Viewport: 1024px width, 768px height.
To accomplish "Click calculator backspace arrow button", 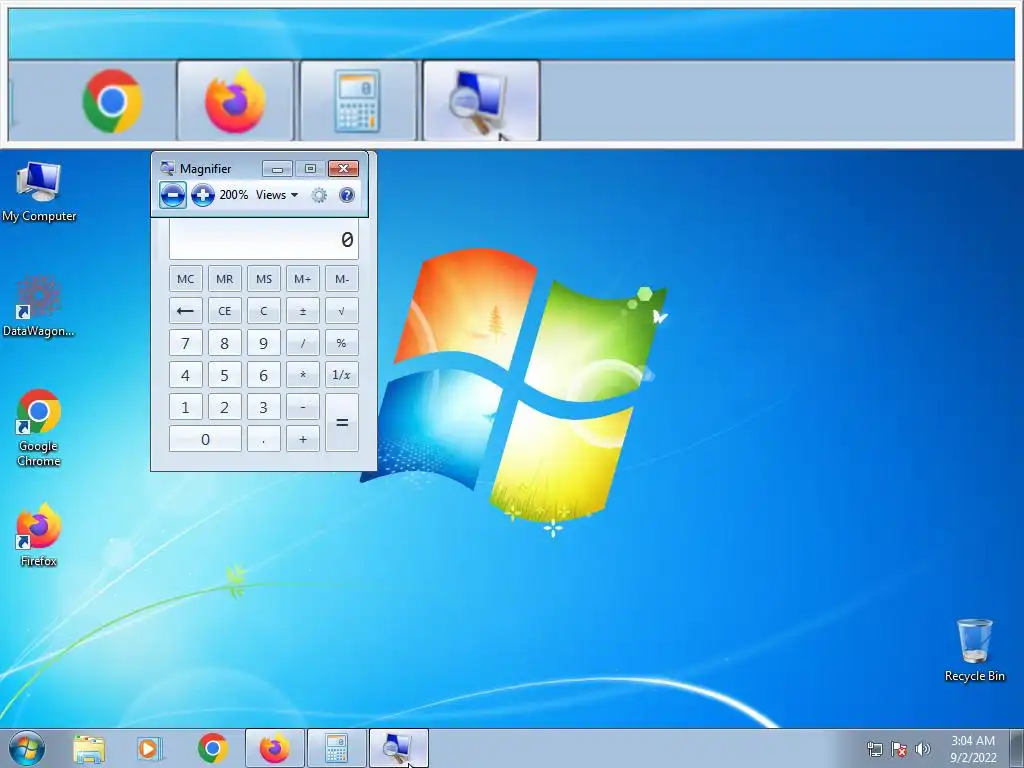I will point(185,311).
